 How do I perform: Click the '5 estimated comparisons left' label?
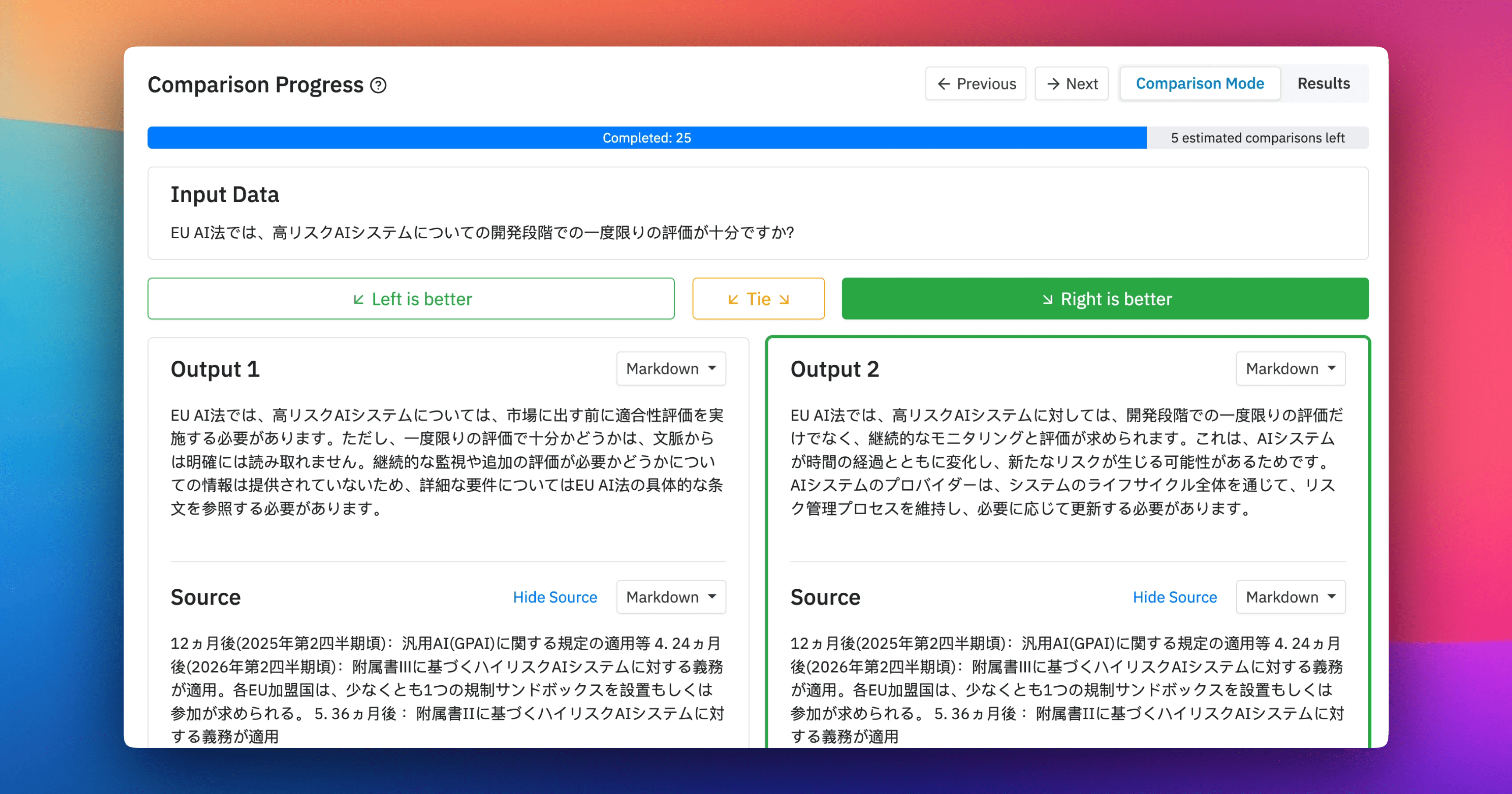pos(1257,137)
